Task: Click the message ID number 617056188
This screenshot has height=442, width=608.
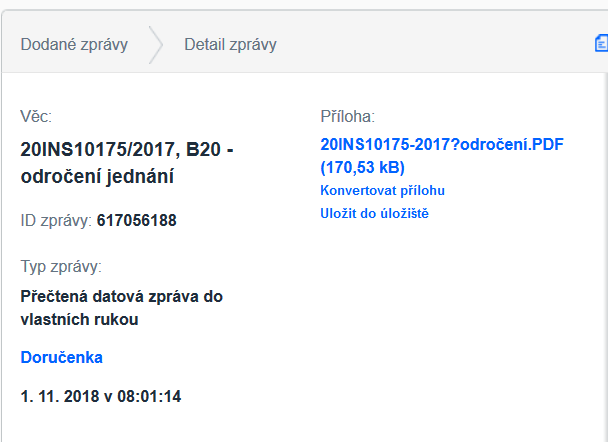Action: click(x=136, y=219)
